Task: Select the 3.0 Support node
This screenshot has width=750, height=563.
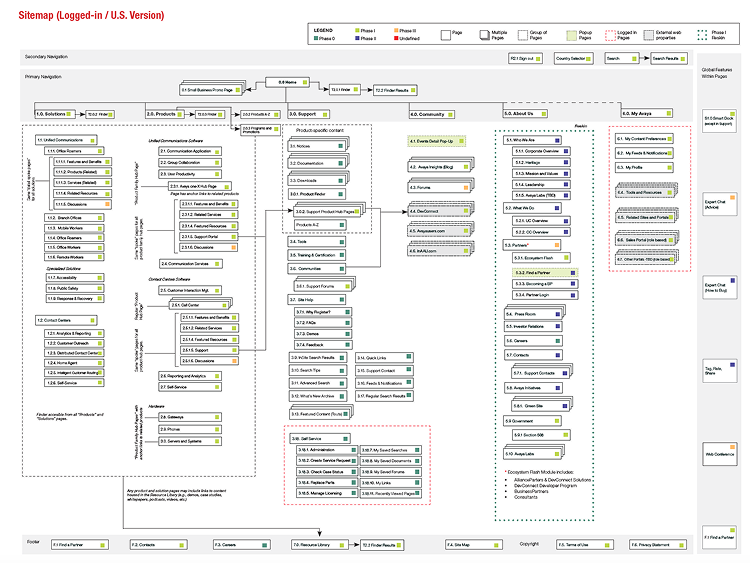Action: 309,114
